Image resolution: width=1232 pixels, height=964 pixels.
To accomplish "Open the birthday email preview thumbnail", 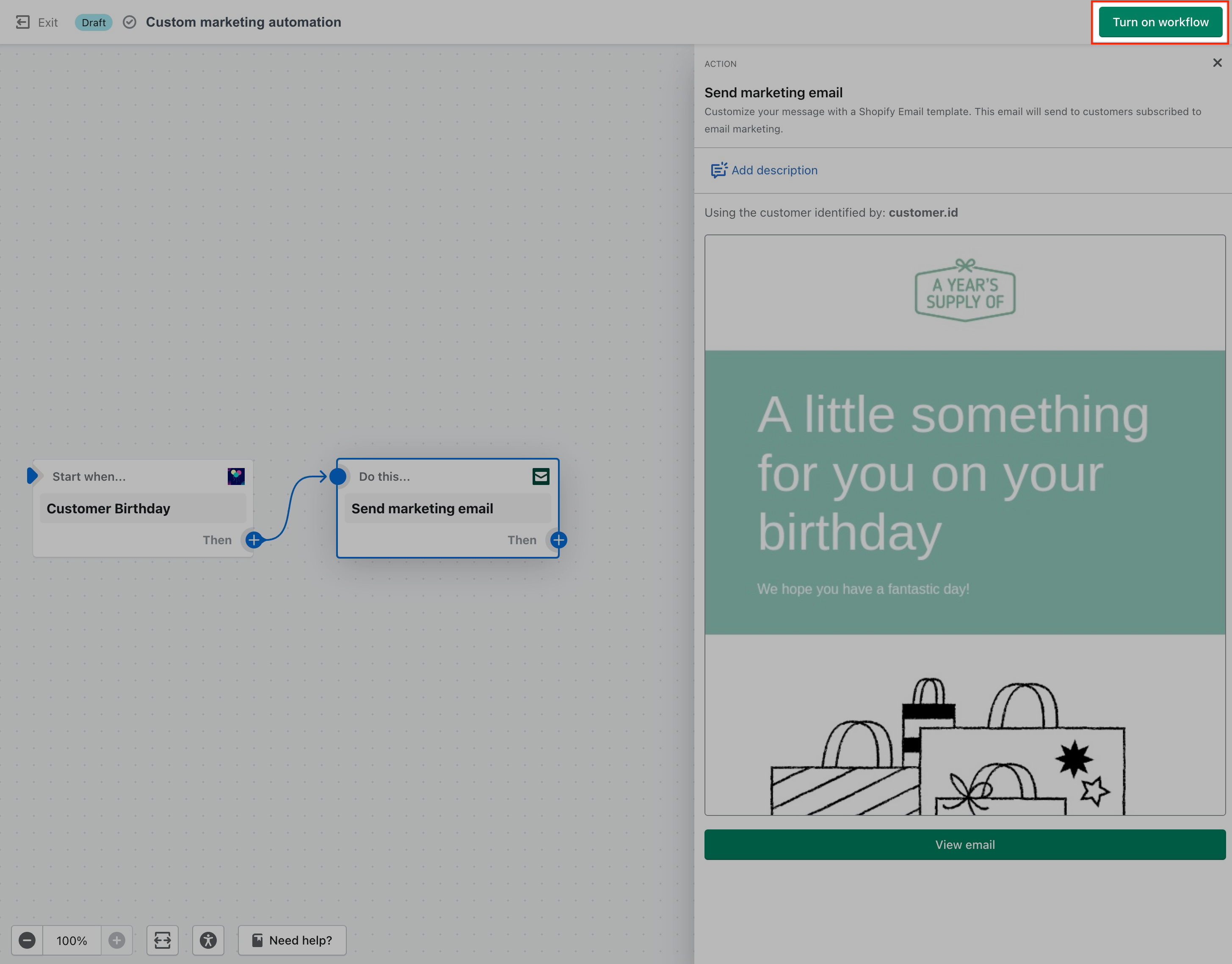I will pyautogui.click(x=964, y=524).
